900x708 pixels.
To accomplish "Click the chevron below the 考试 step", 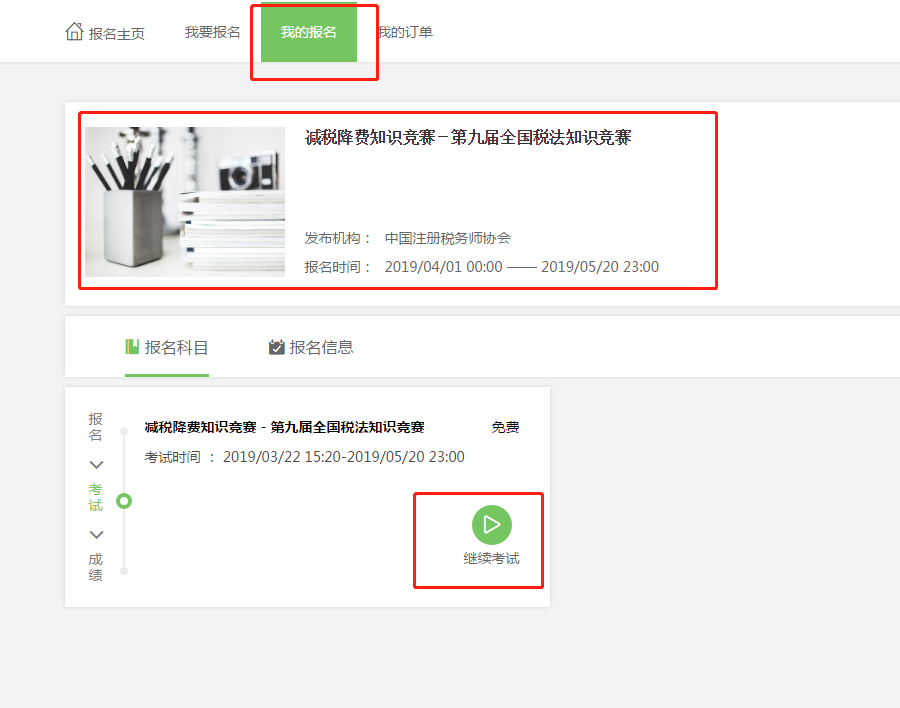I will pyautogui.click(x=96, y=535).
